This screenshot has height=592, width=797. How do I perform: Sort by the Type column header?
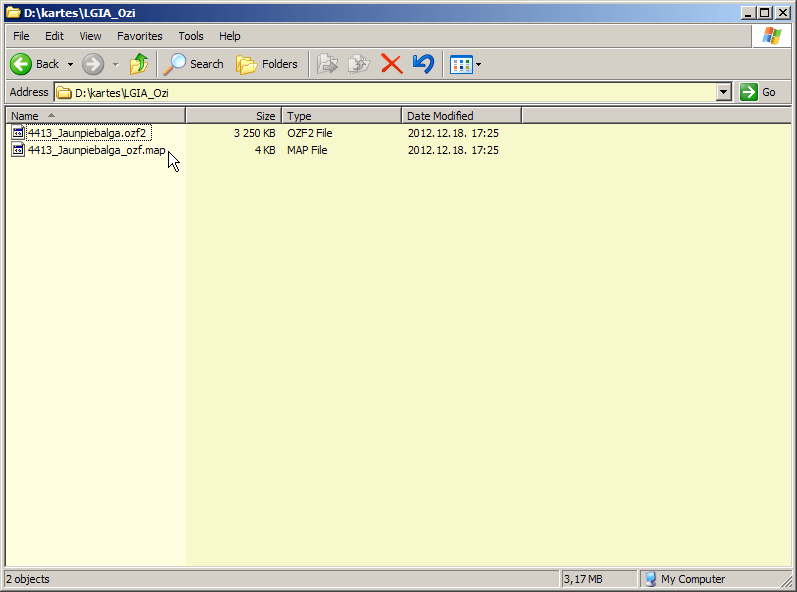tap(342, 116)
